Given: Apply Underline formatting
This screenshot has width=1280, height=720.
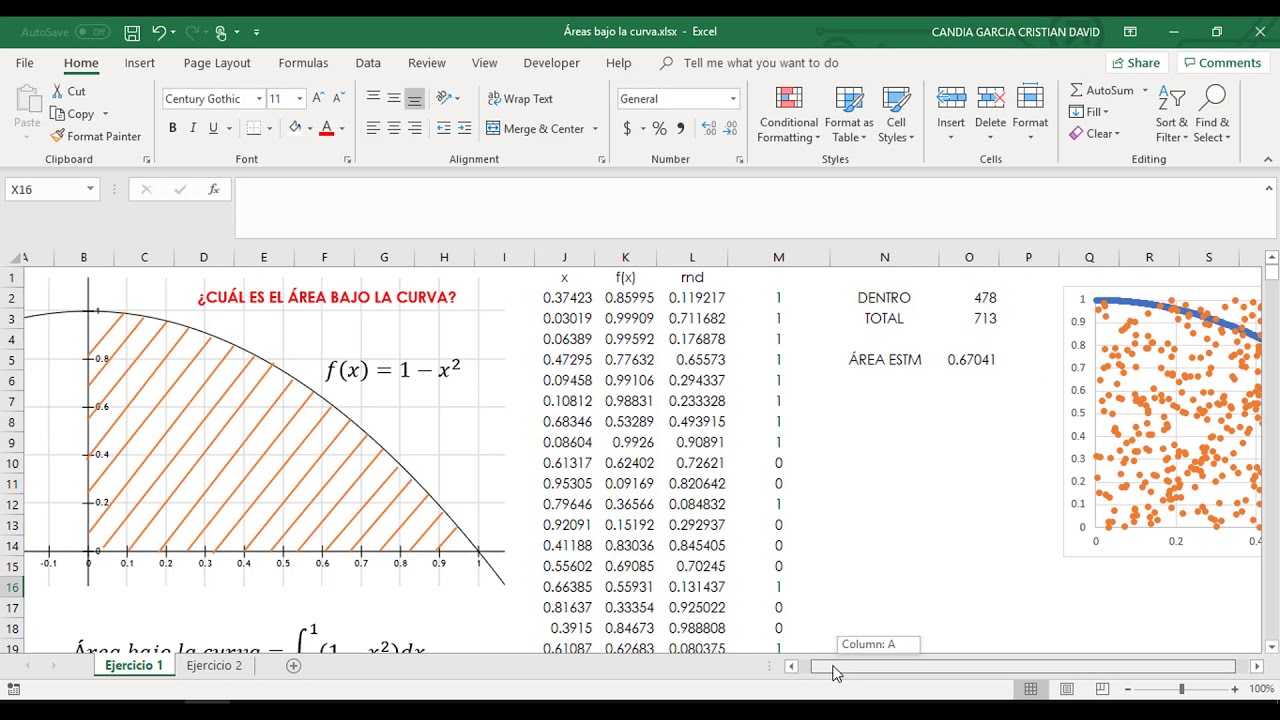Looking at the screenshot, I should 213,128.
